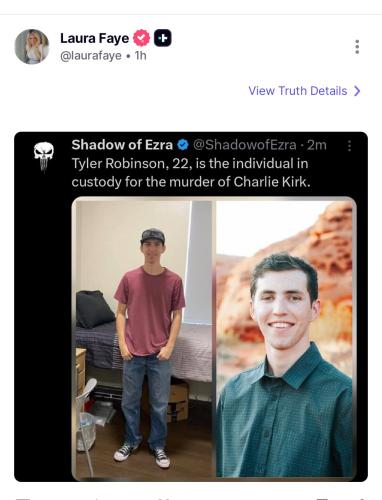Click the embedded tweet text about custody

coord(191,172)
